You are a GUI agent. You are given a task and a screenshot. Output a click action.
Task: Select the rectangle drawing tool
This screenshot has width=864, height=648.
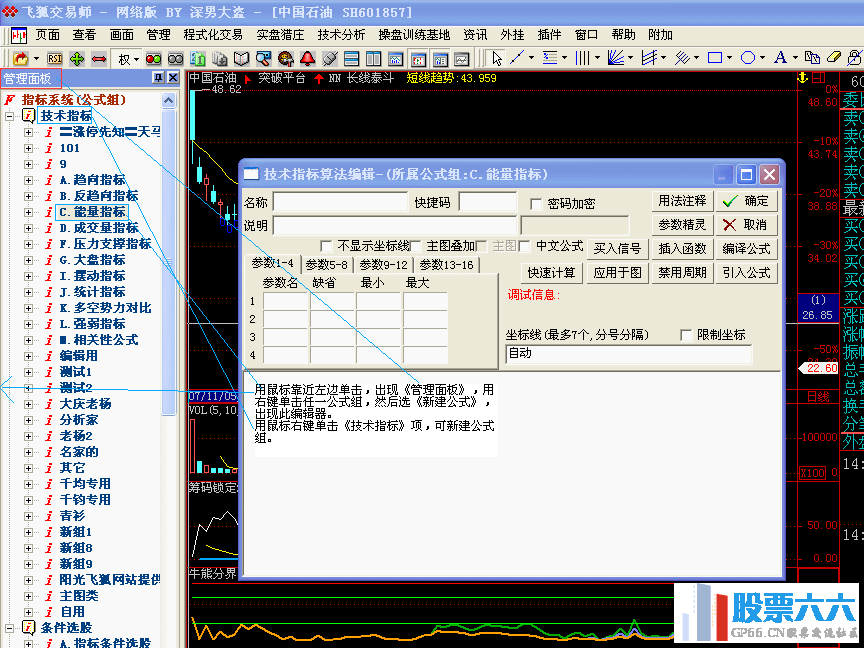click(715, 57)
